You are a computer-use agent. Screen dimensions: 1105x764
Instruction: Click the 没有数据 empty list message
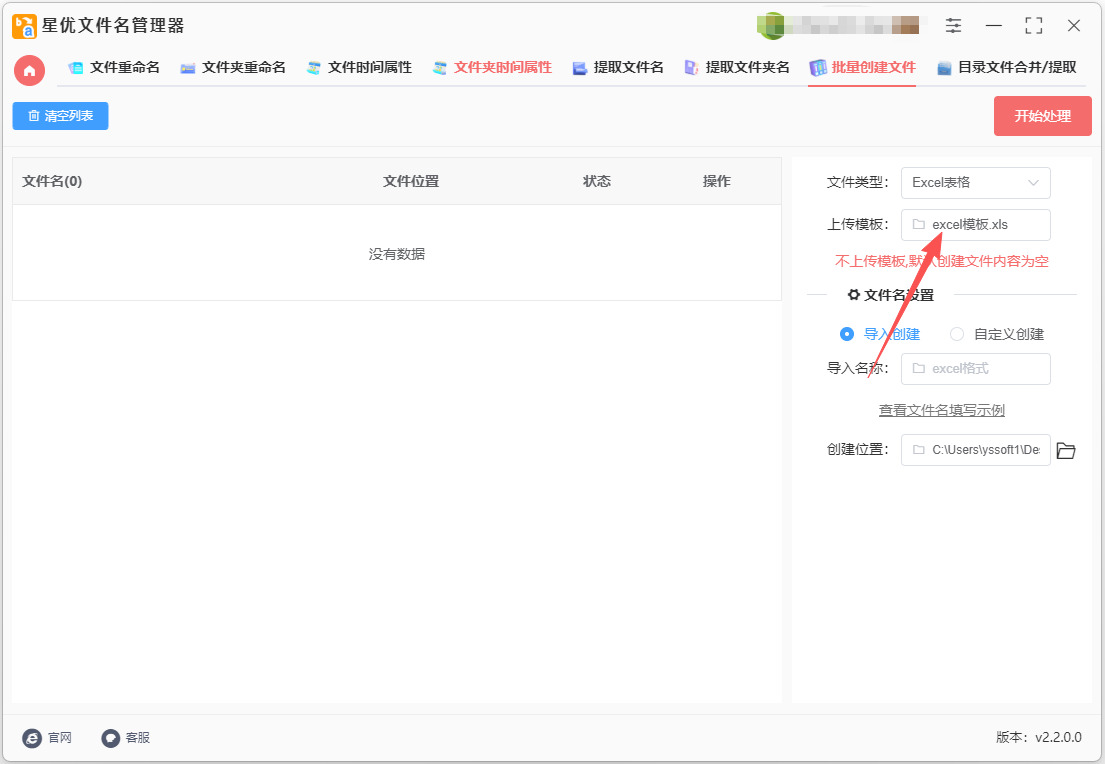point(397,254)
